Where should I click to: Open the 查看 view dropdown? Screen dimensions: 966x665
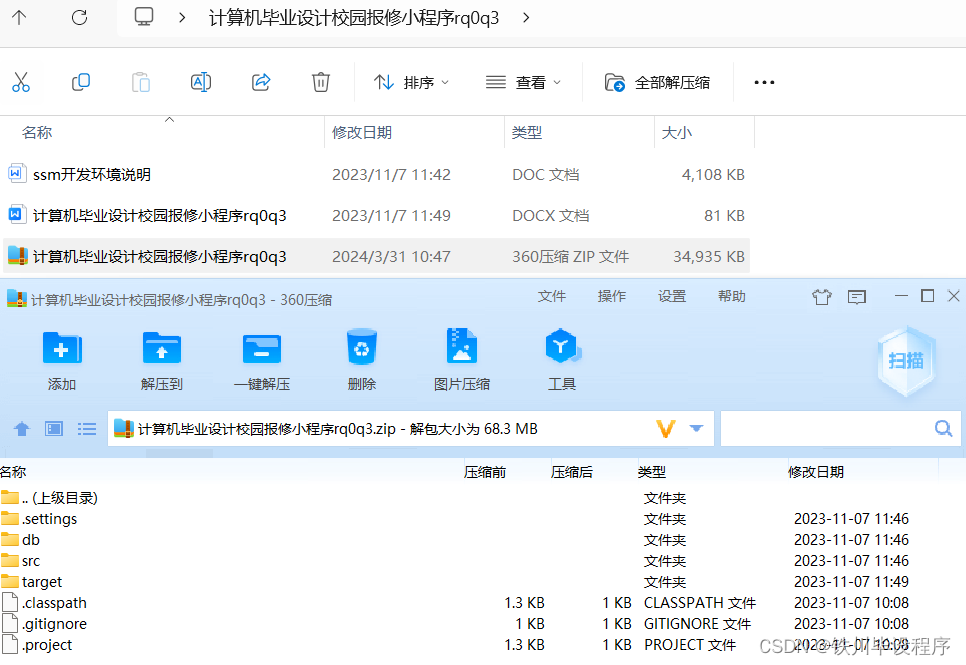click(537, 82)
